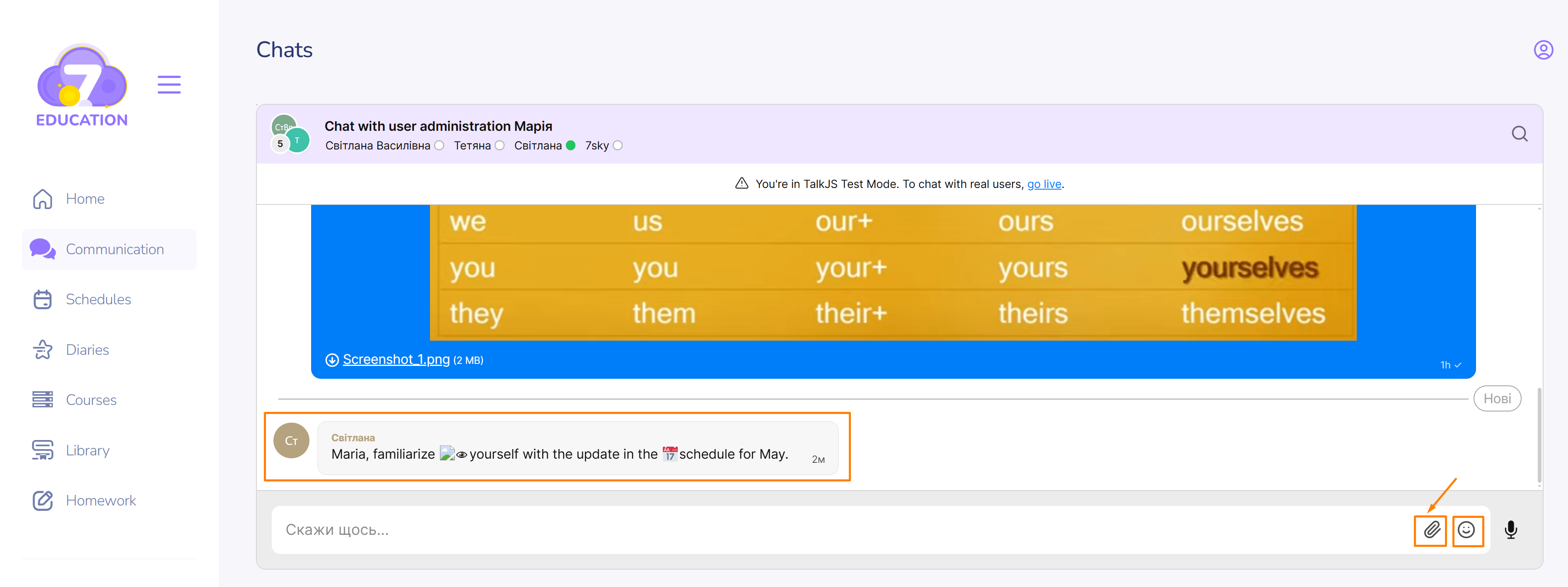Open the emoji picker smiley icon
The width and height of the screenshot is (1568, 587).
point(1467,530)
